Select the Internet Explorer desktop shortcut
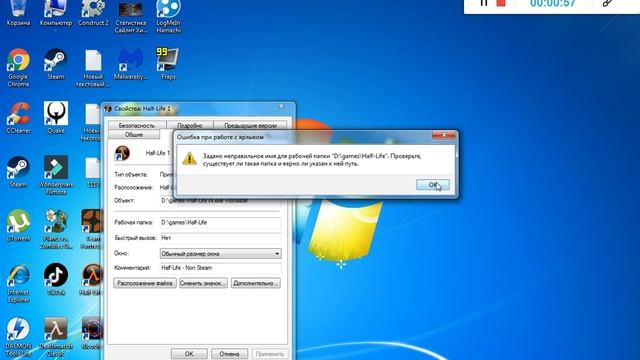 pos(18,283)
